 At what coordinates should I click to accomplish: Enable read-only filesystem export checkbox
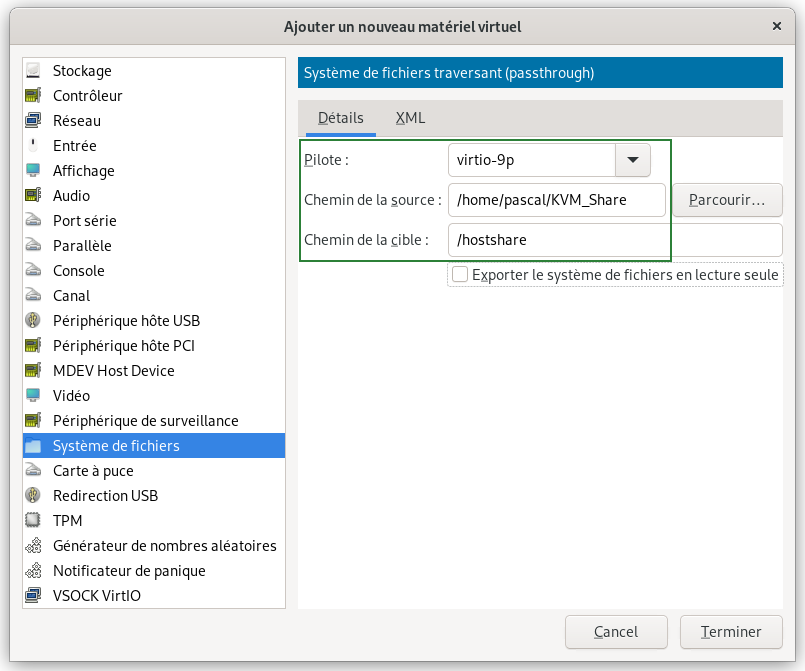[459, 275]
